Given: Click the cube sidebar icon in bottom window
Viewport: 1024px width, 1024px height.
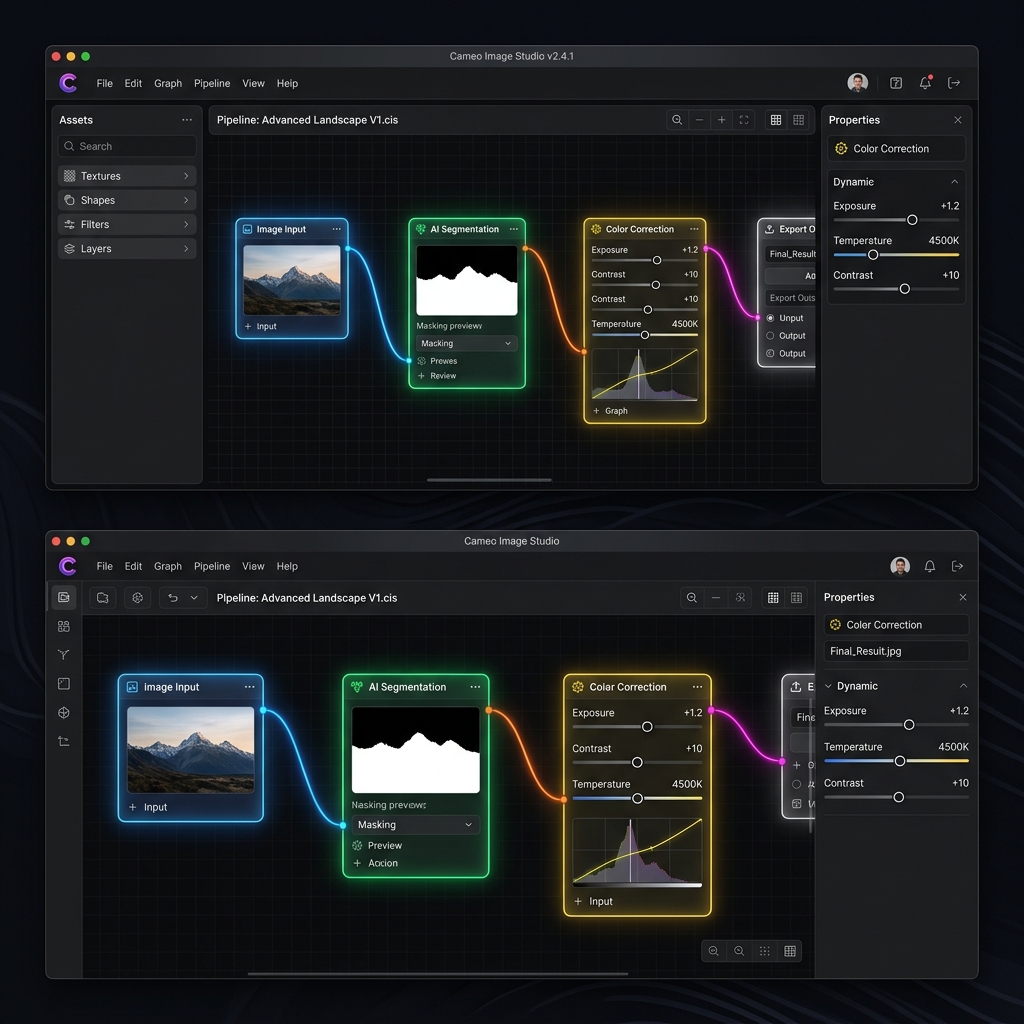Looking at the screenshot, I should click(64, 713).
